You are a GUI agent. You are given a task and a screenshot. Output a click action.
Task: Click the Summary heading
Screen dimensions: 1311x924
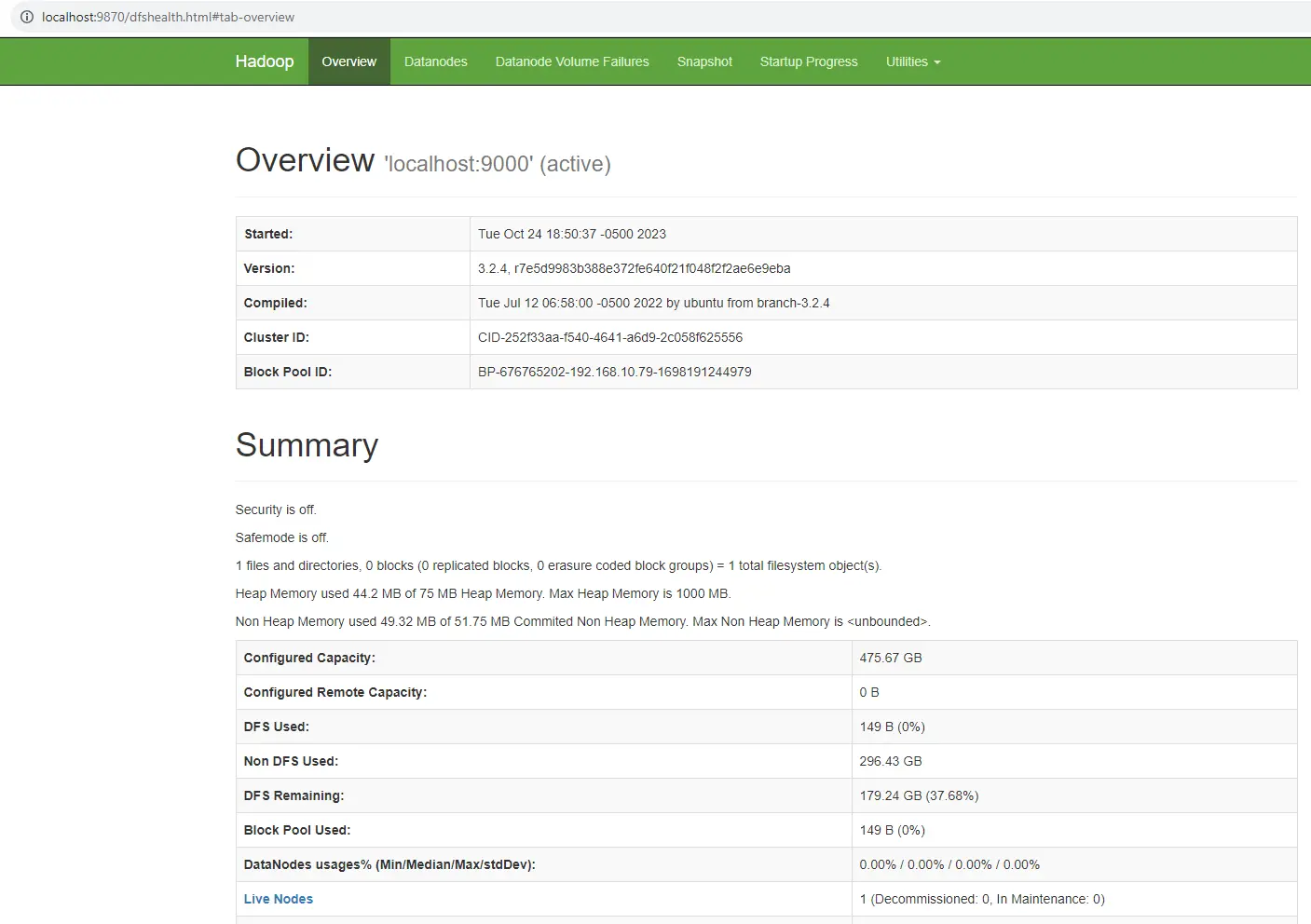(x=307, y=445)
